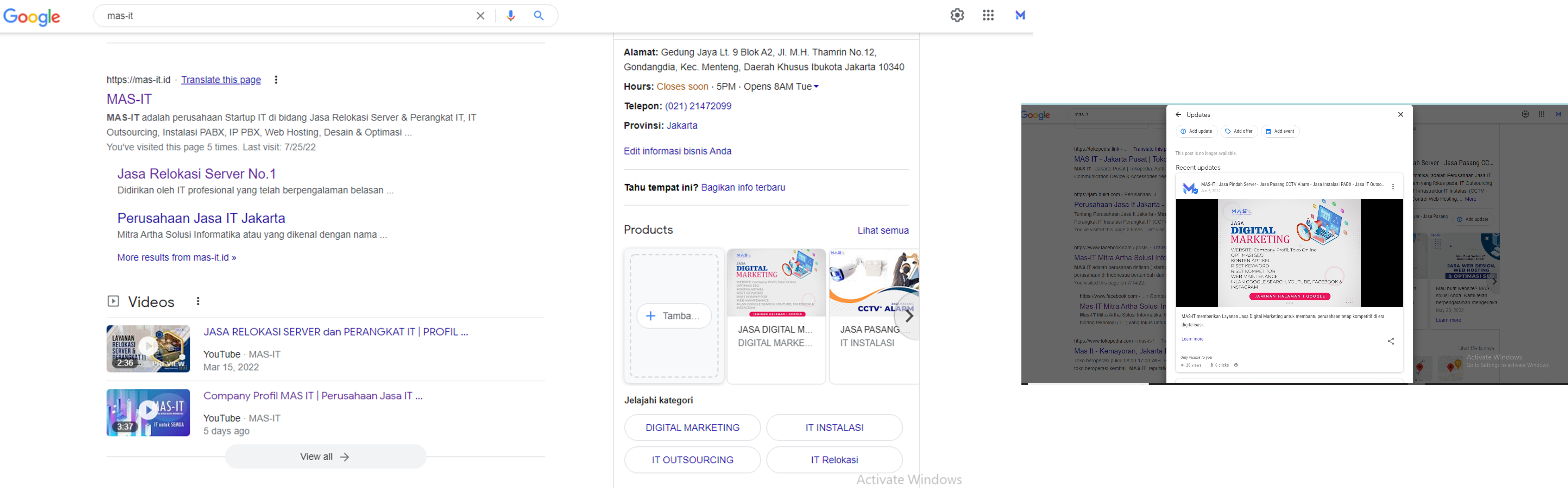Open Google quick settings gear in left window
Viewport: 1568px width, 488px height.
957,15
